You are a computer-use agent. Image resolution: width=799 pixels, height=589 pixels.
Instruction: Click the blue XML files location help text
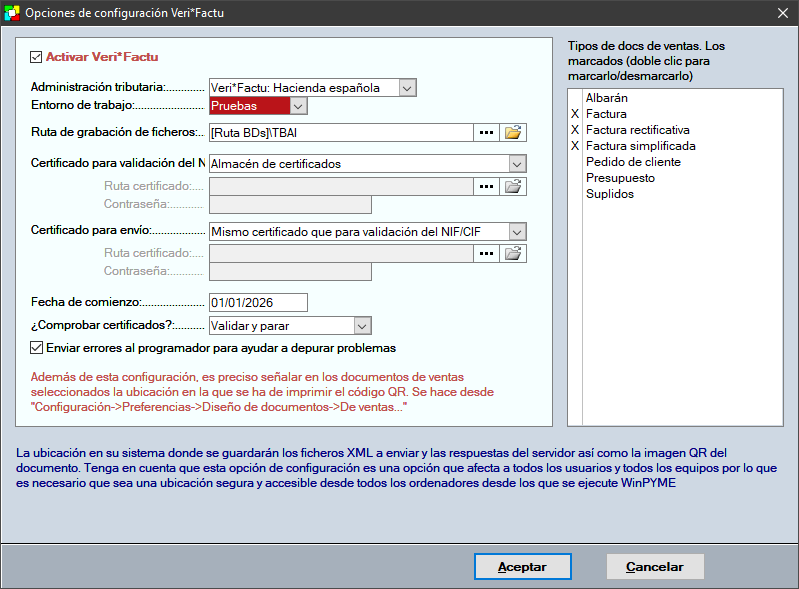click(396, 468)
